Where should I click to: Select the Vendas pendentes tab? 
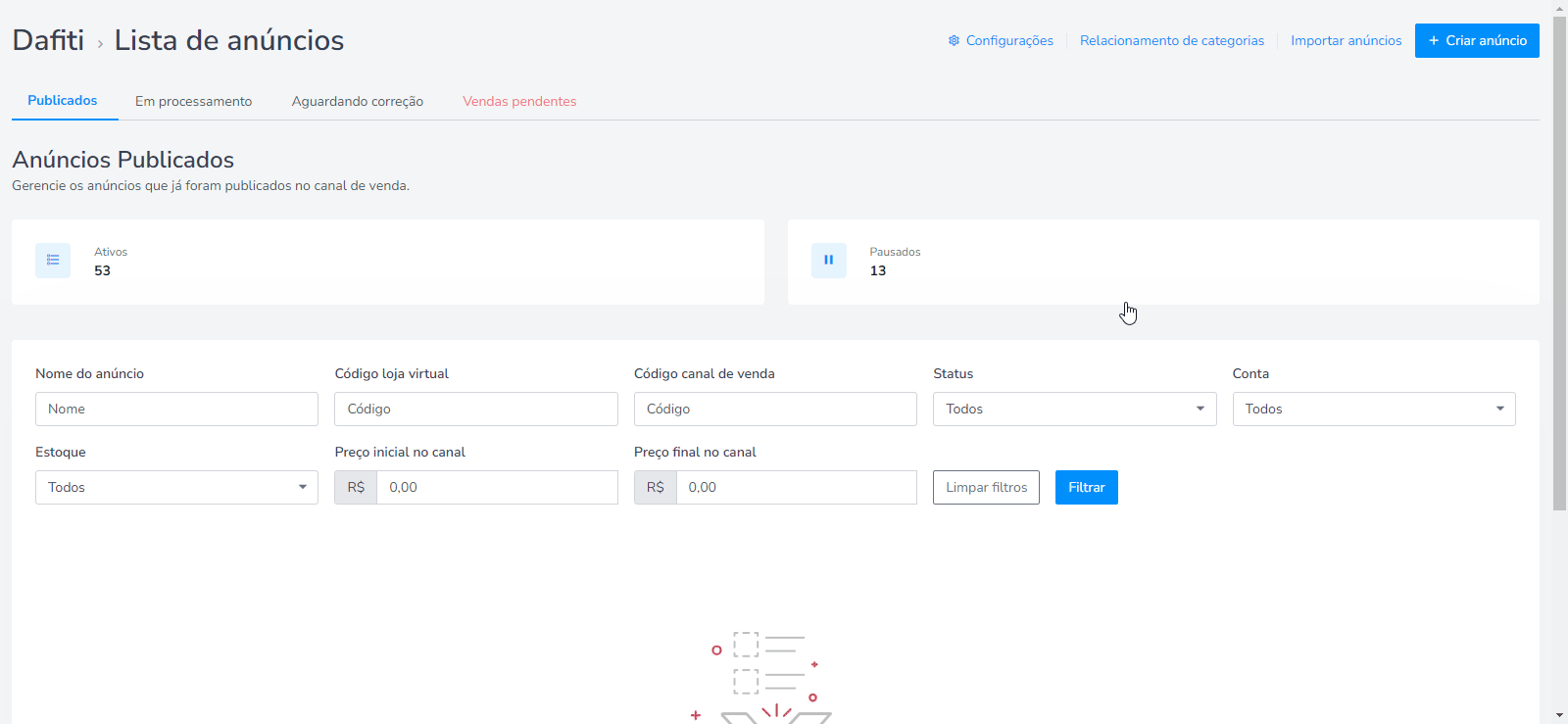[519, 102]
